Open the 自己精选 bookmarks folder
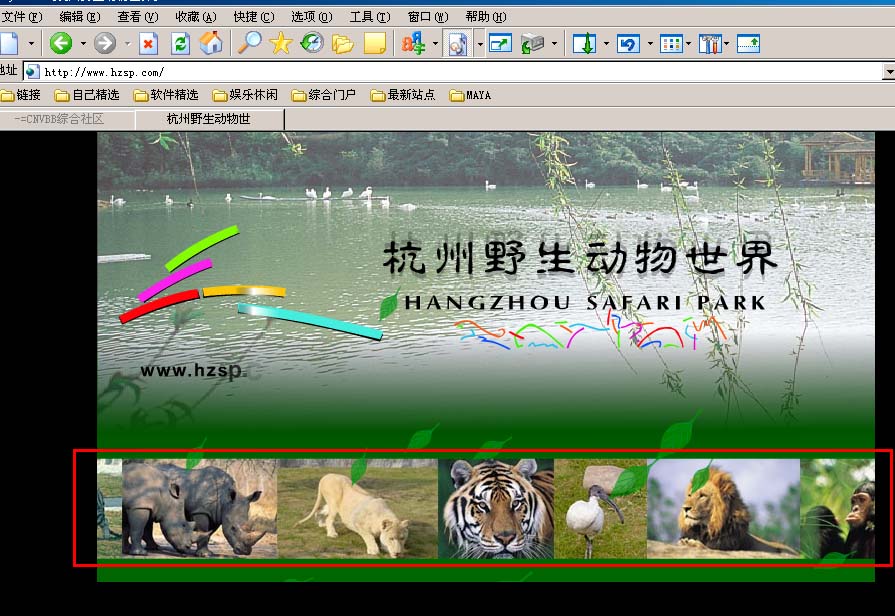This screenshot has width=895, height=616. [87, 95]
